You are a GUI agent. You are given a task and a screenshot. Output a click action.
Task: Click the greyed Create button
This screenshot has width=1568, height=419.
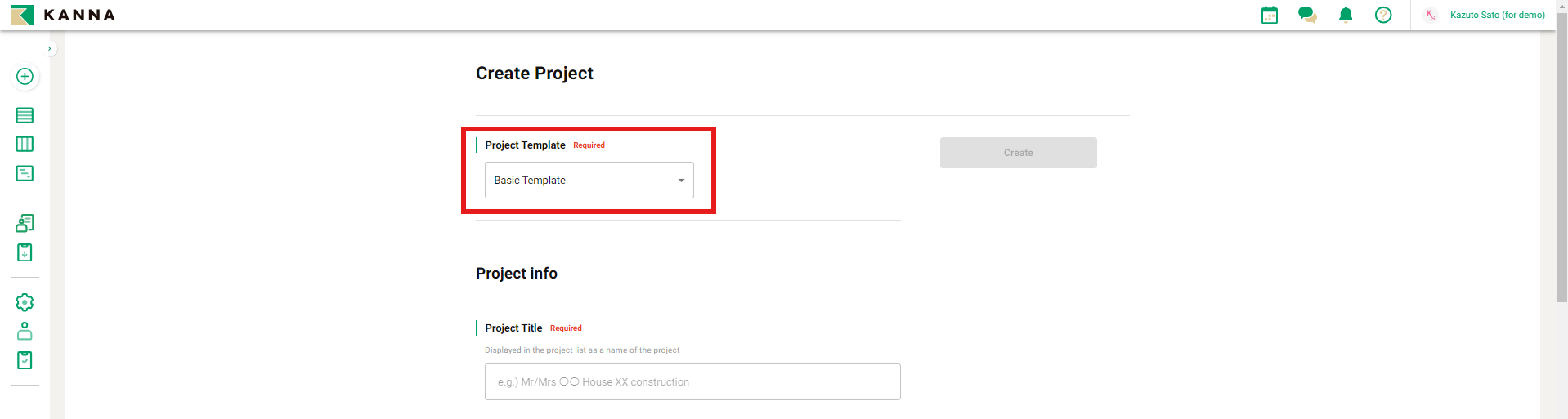click(x=1018, y=153)
